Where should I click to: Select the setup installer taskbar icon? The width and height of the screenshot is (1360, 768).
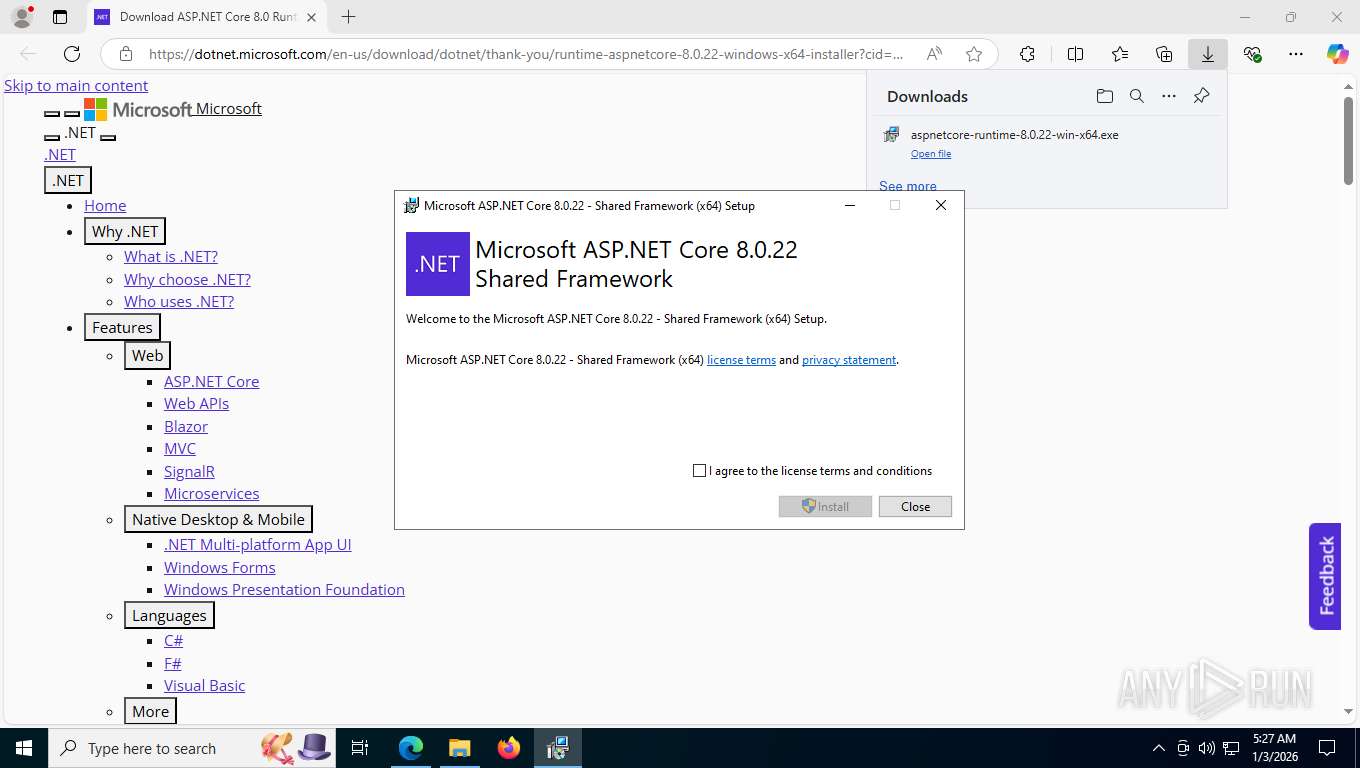point(558,748)
